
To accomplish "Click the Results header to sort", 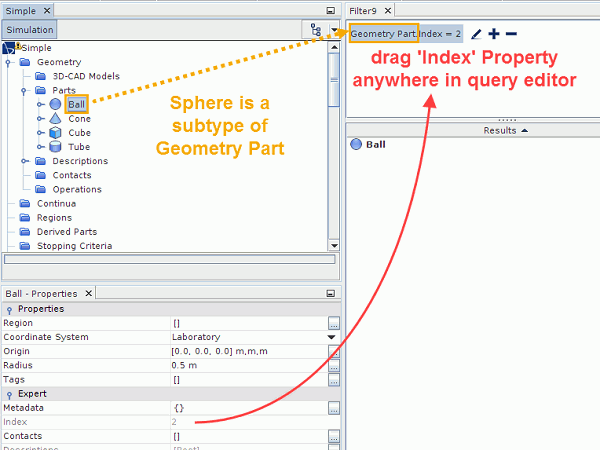I will (505, 130).
